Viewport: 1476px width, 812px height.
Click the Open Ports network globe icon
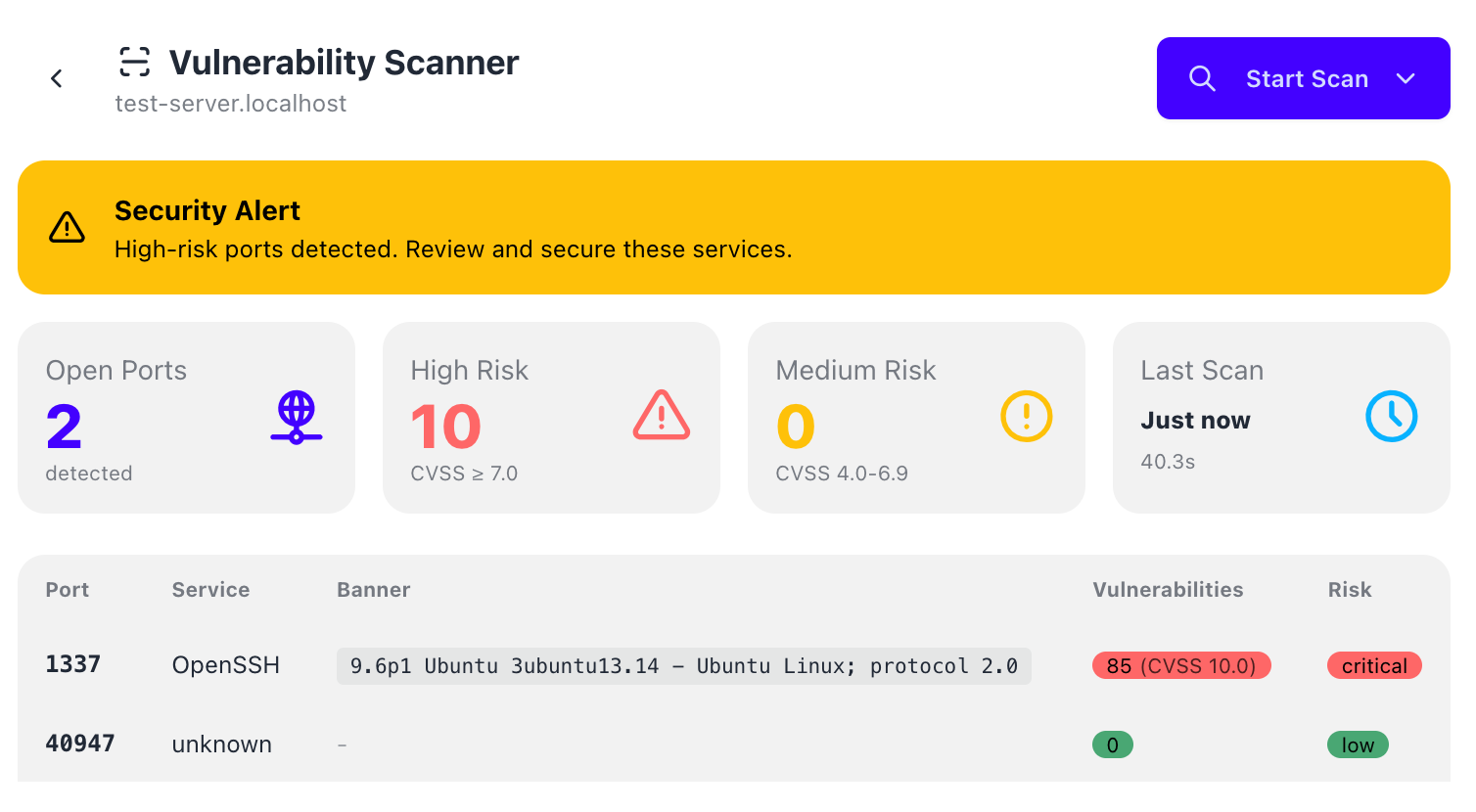(x=297, y=417)
